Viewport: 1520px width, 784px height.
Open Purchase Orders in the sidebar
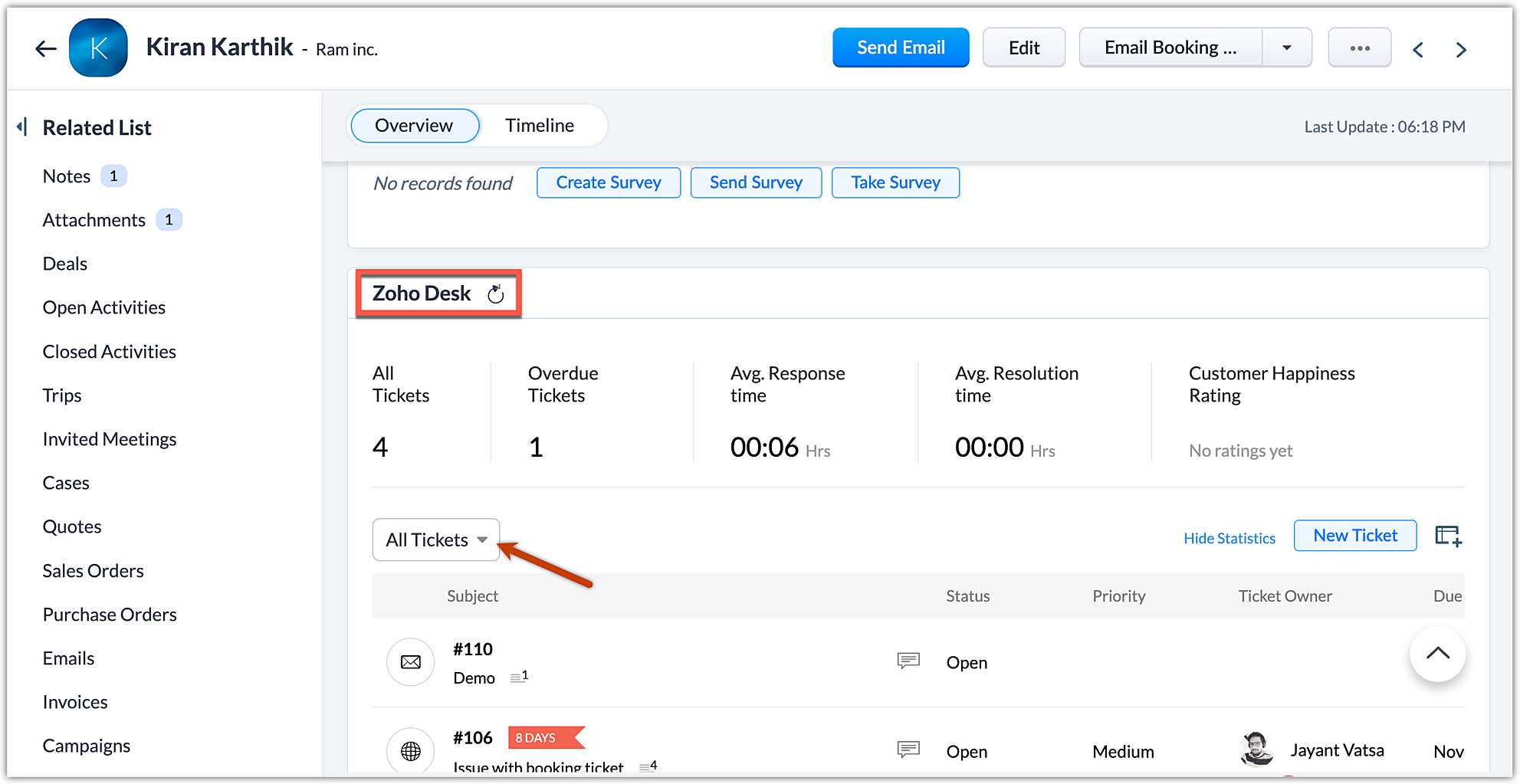(x=110, y=615)
